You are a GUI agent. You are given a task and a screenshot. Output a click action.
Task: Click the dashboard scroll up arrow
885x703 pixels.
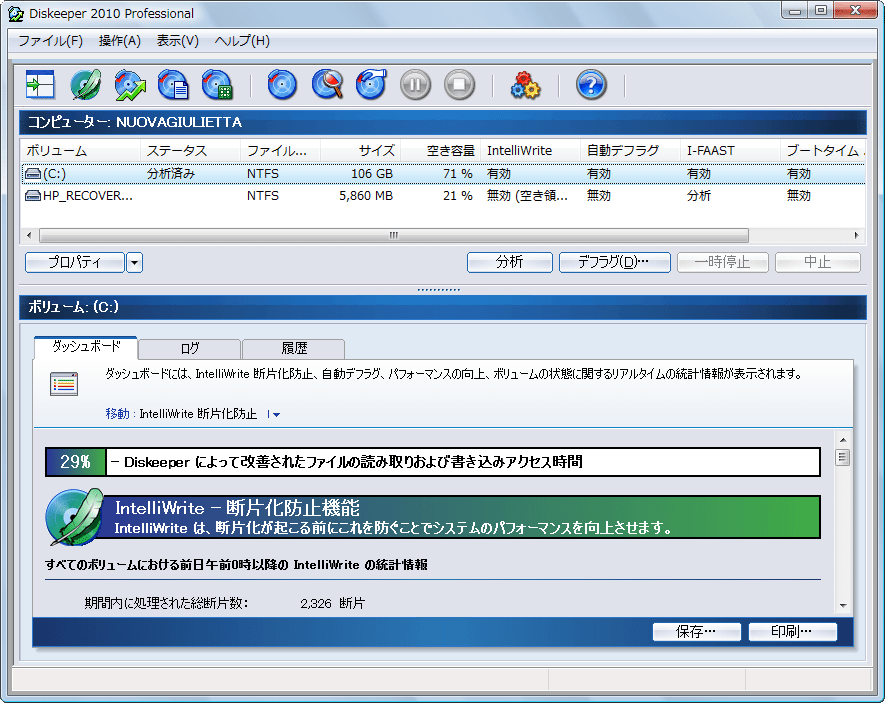tap(843, 440)
